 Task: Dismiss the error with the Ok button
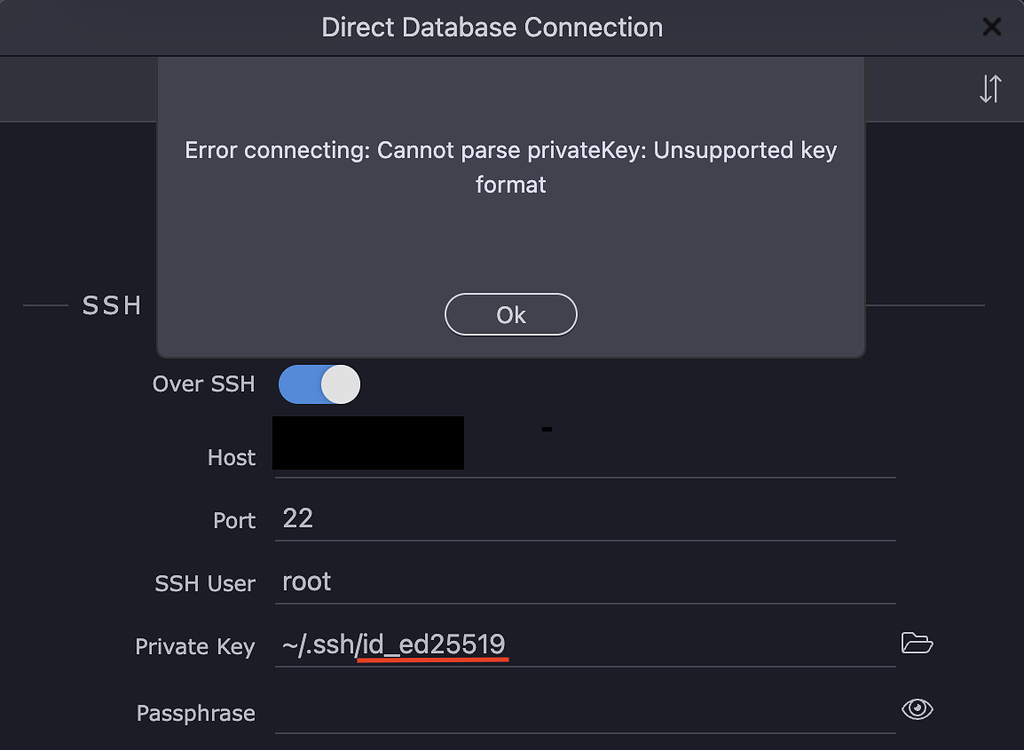click(x=511, y=314)
